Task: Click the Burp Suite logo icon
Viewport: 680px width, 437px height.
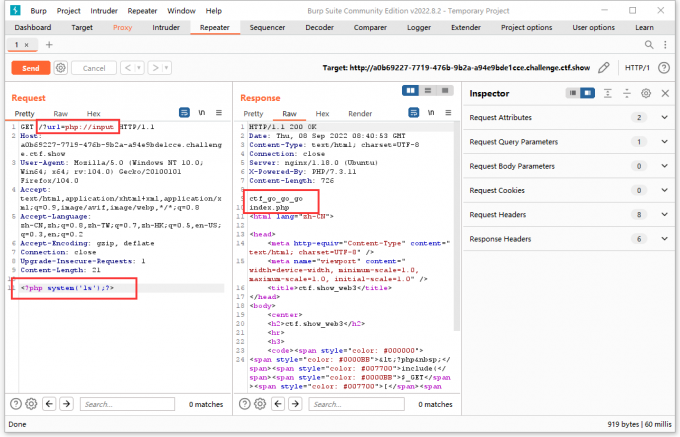Action: pos(15,10)
